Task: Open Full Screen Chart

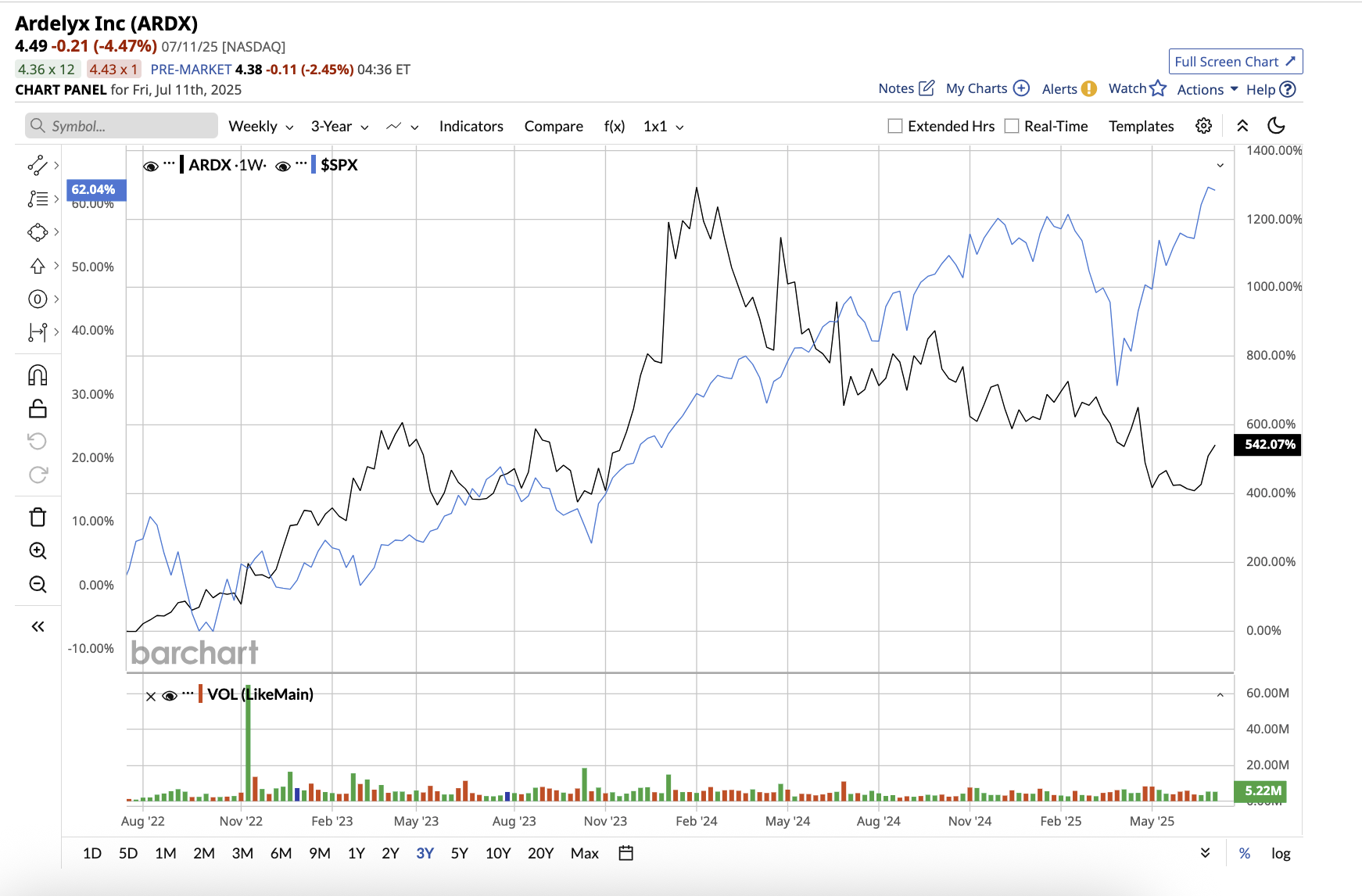Action: (1235, 62)
